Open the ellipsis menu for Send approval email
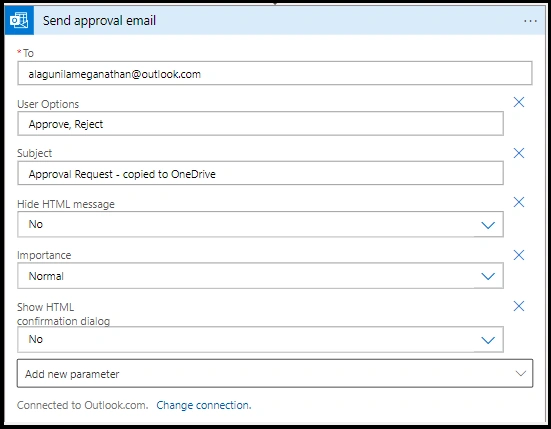This screenshot has width=551, height=429. [x=530, y=21]
